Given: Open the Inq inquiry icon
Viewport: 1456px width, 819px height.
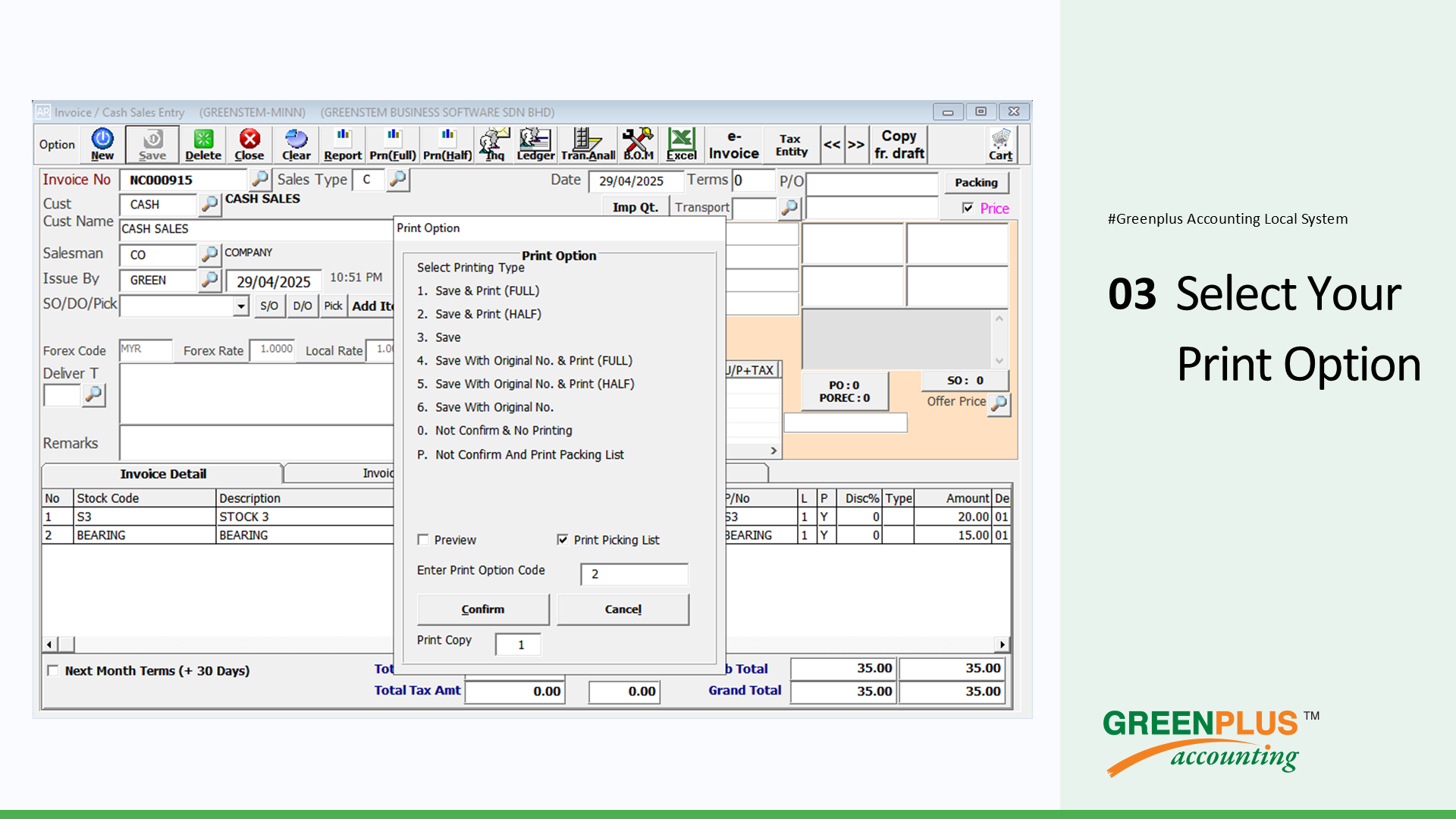Looking at the screenshot, I should [494, 144].
